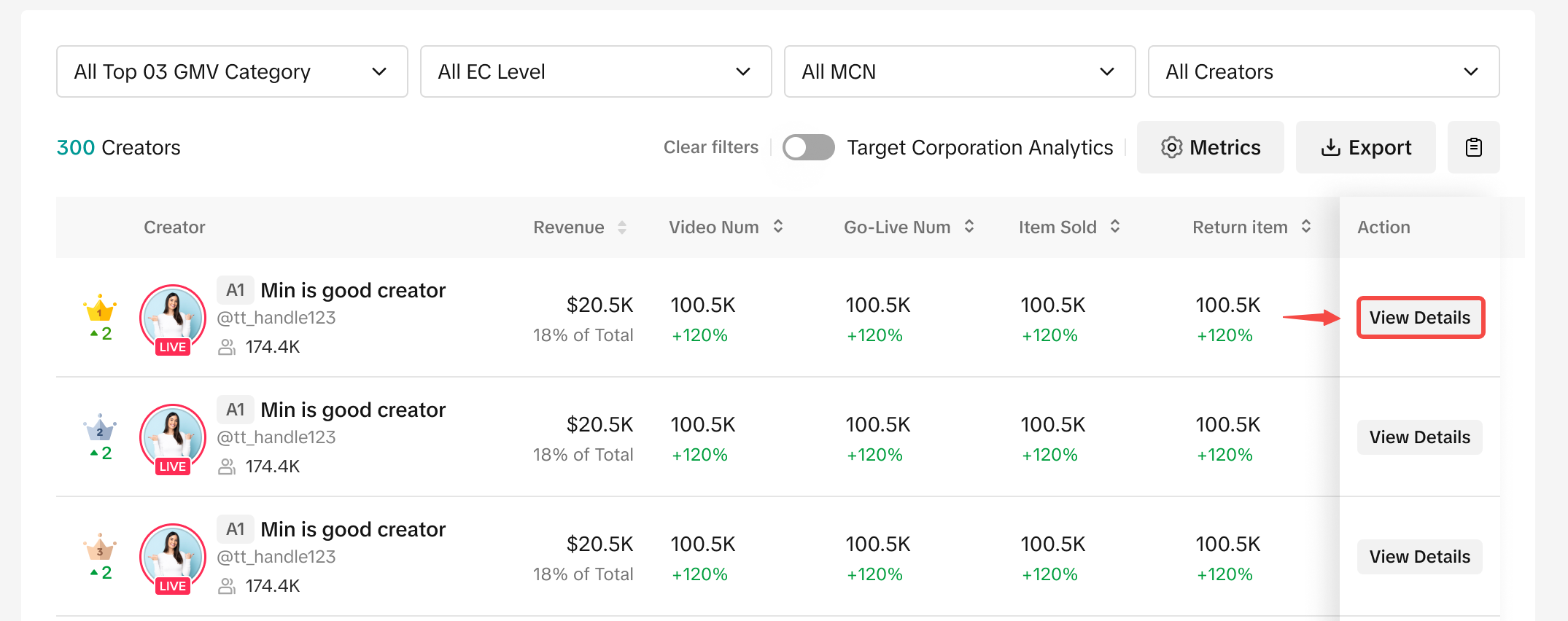
Task: Click Clear filters link
Action: pyautogui.click(x=710, y=147)
